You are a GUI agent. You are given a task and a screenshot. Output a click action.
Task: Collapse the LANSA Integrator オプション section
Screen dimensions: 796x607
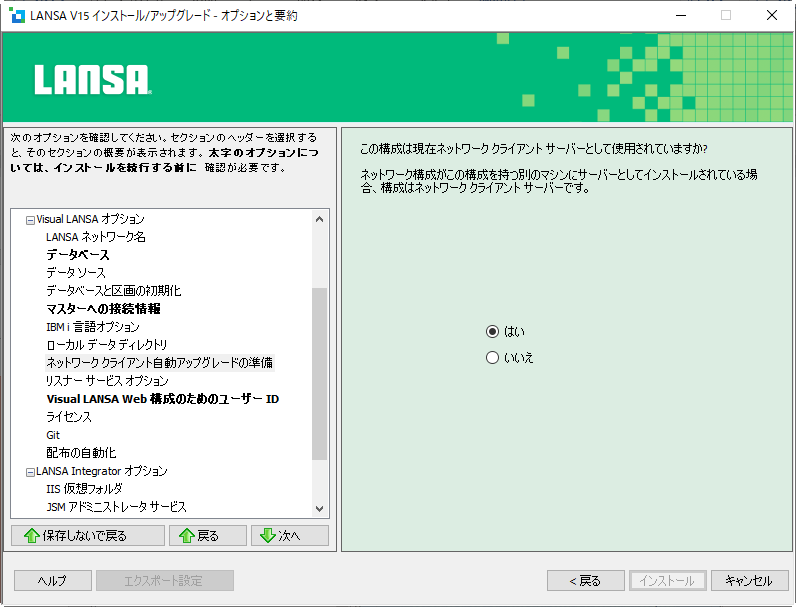coord(30,472)
